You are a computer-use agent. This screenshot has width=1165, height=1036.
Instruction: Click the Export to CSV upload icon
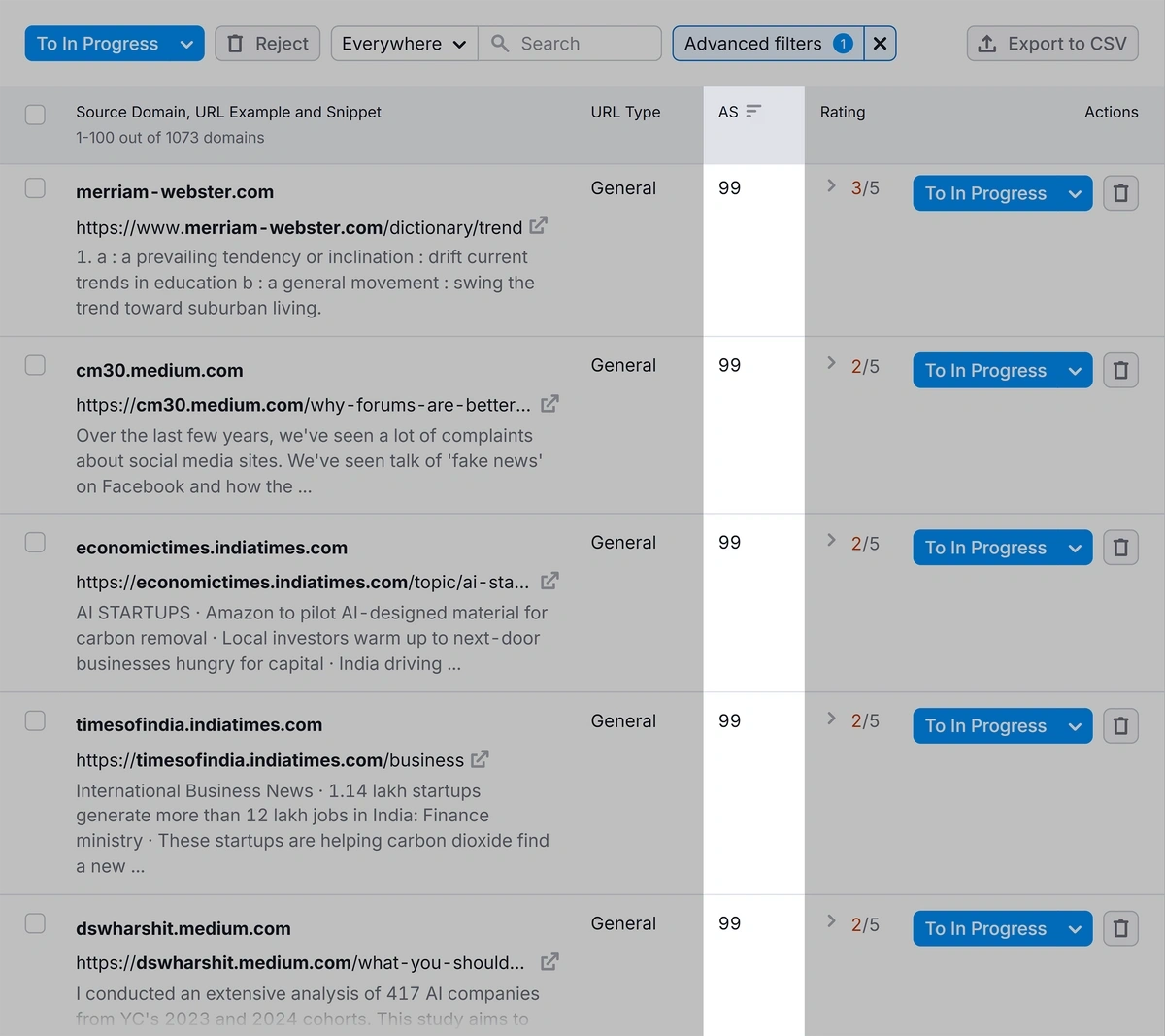coord(987,44)
